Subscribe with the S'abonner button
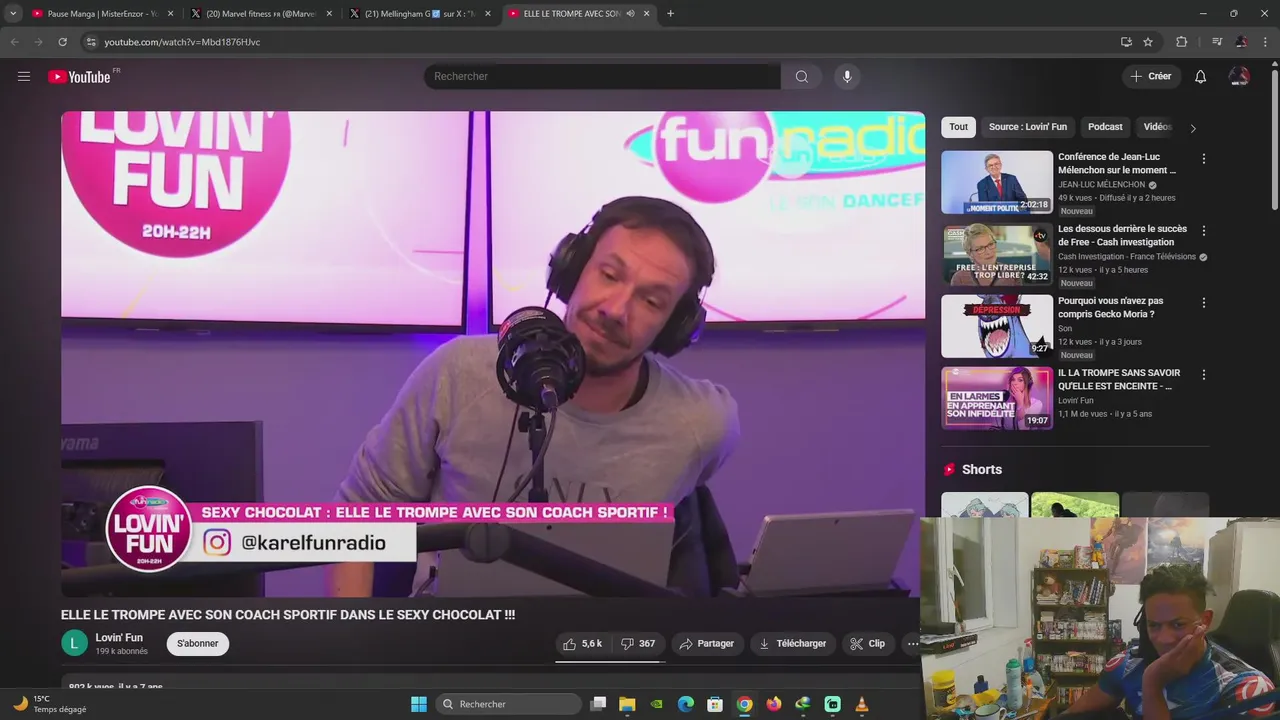Image resolution: width=1280 pixels, height=720 pixels. pyautogui.click(x=198, y=644)
